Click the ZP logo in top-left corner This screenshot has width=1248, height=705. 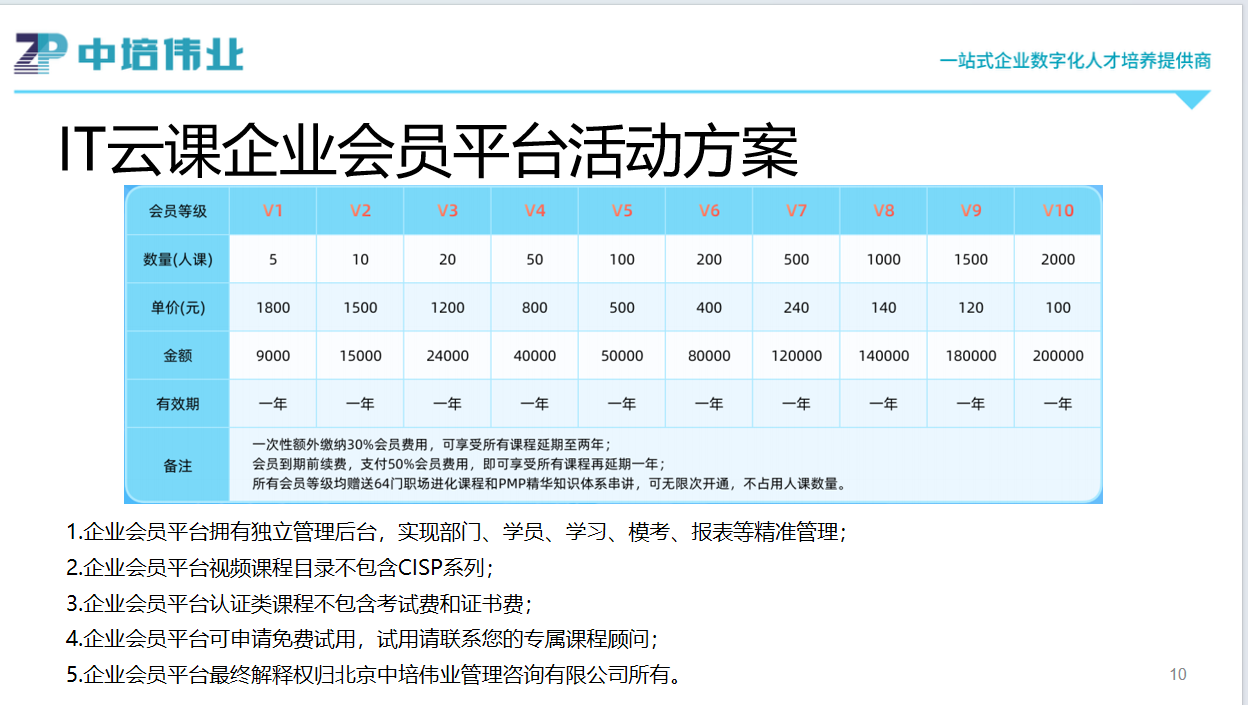[37, 55]
